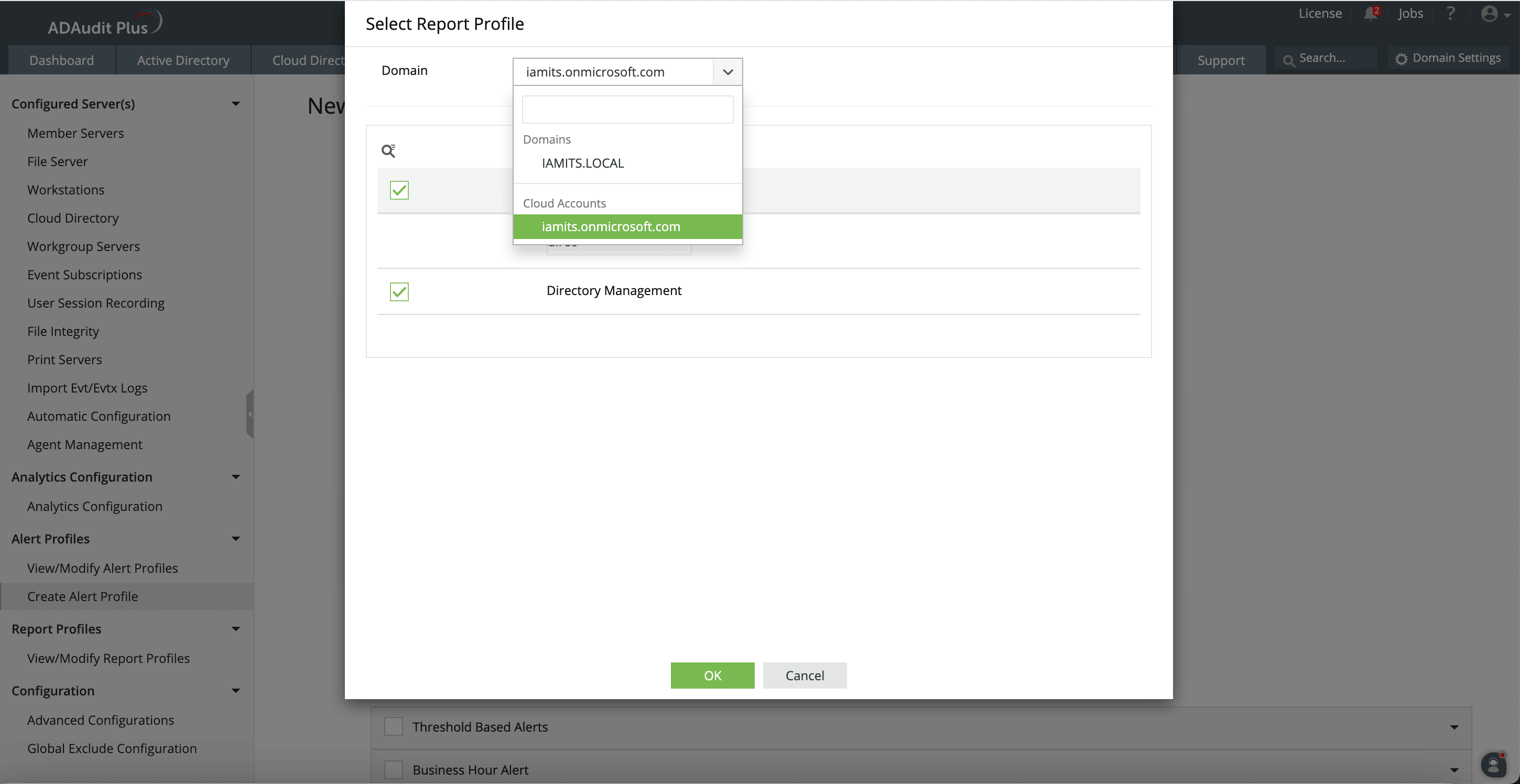Screen dimensions: 1520x784
Task: Open the chat assistant icon at bottom right
Action: [x=1493, y=765]
